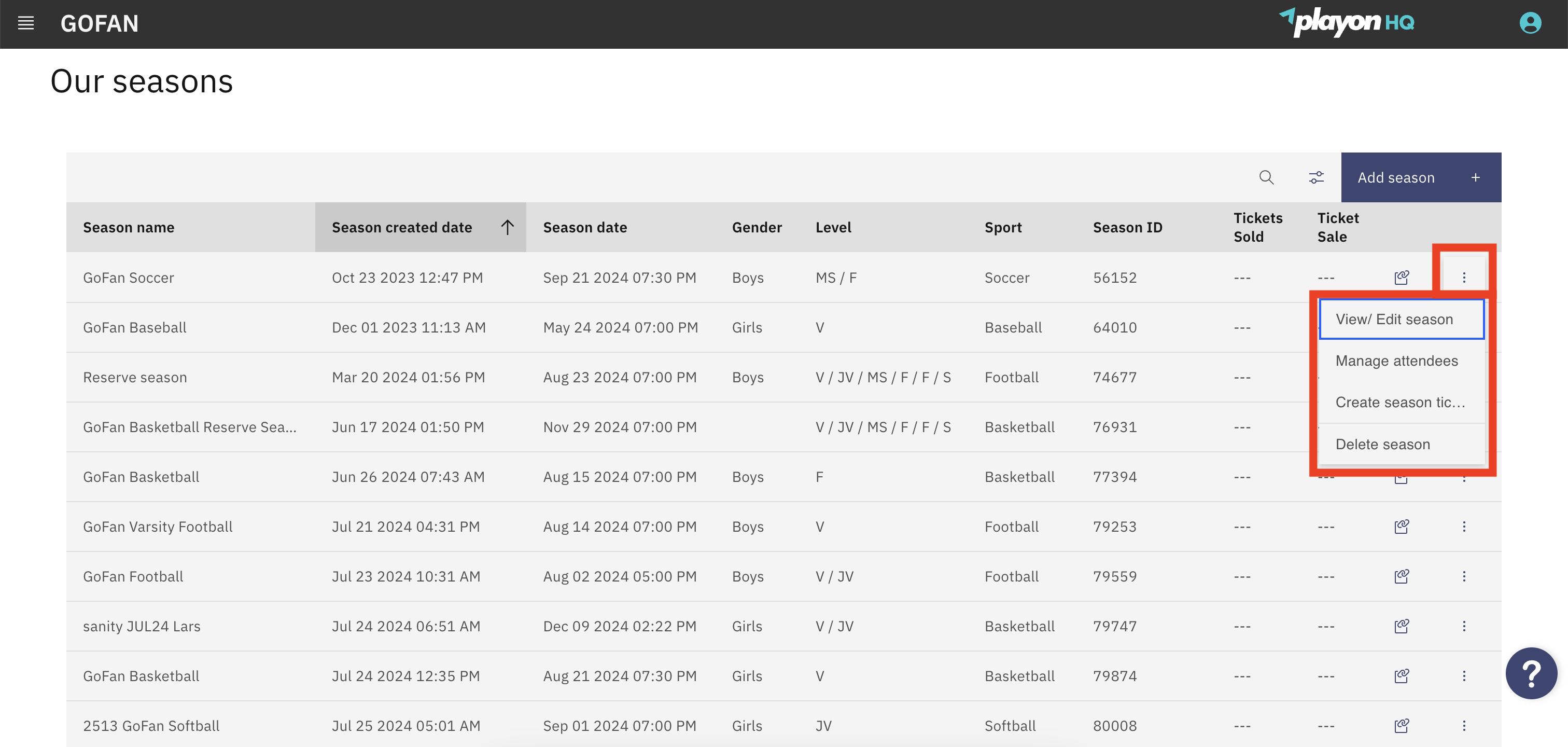Expand the three-dot menu for 2513 GoFan Softball

tap(1464, 725)
